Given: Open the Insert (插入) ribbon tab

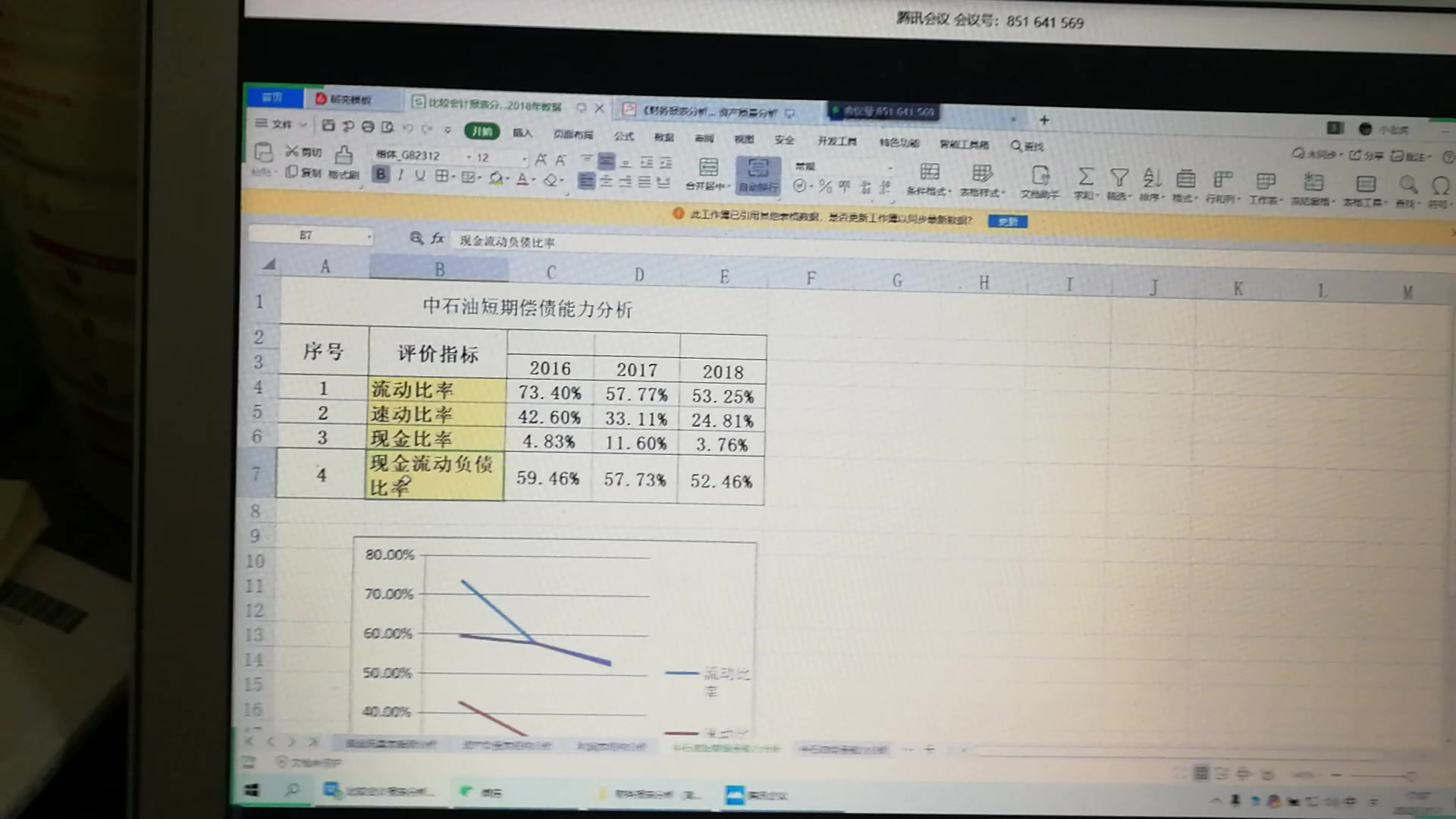Looking at the screenshot, I should tap(522, 133).
